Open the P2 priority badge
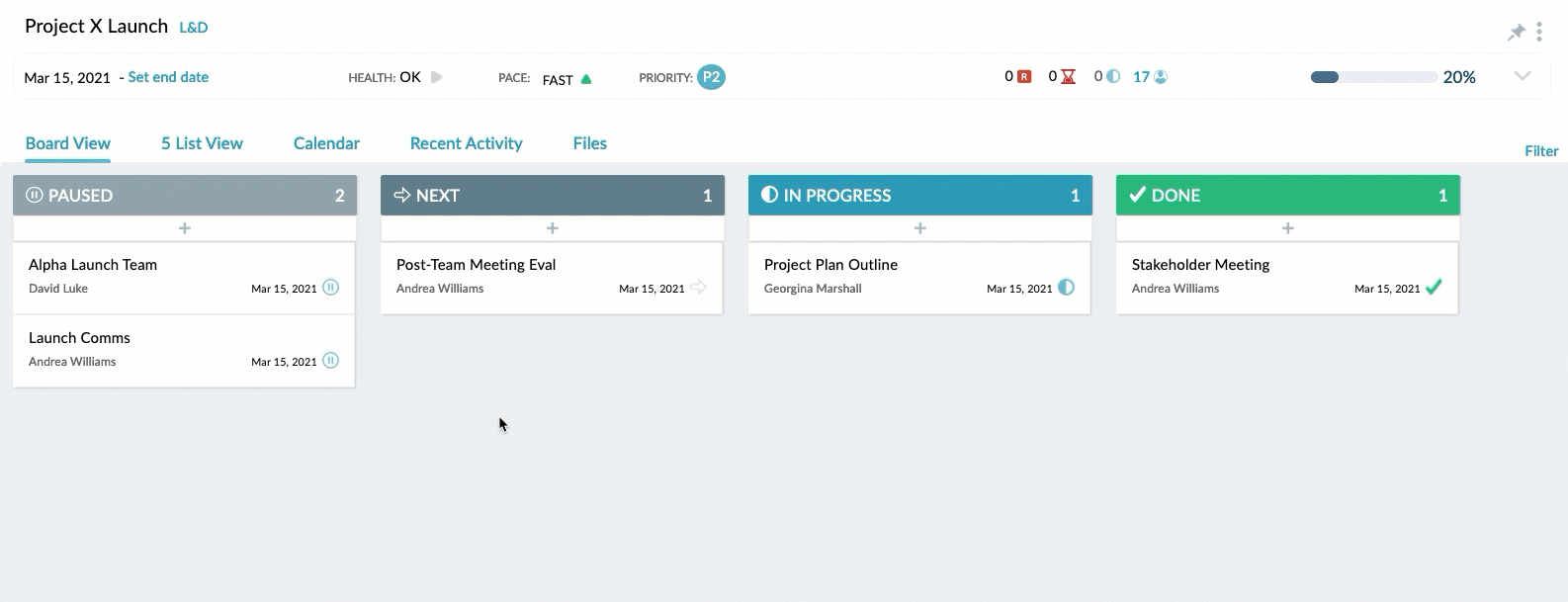The width and height of the screenshot is (1568, 602). (x=711, y=77)
